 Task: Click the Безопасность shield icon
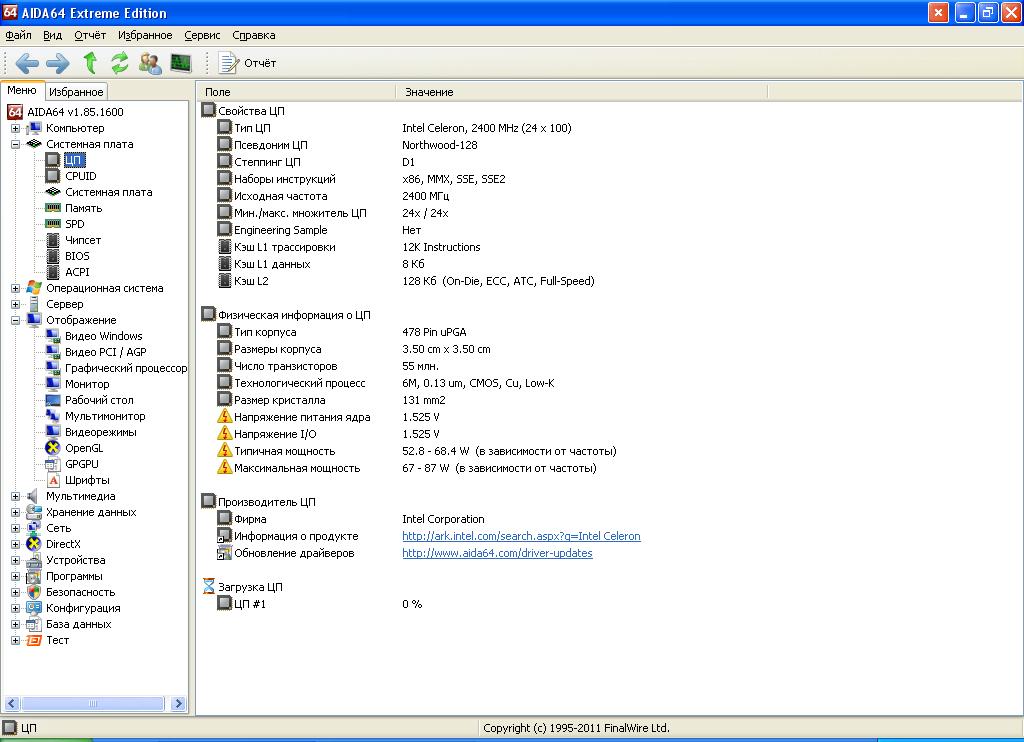[34, 592]
